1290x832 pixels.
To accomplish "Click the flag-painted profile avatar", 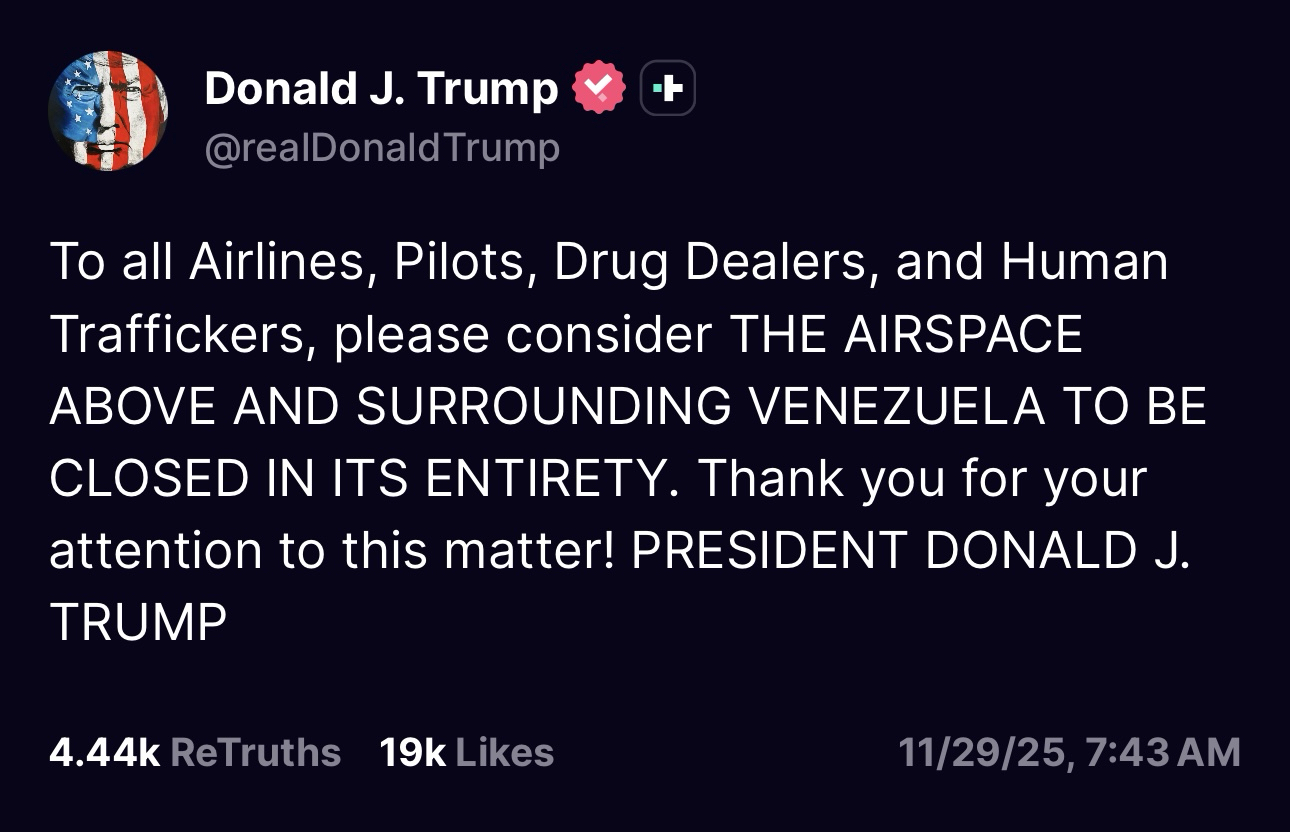I will pos(108,110).
